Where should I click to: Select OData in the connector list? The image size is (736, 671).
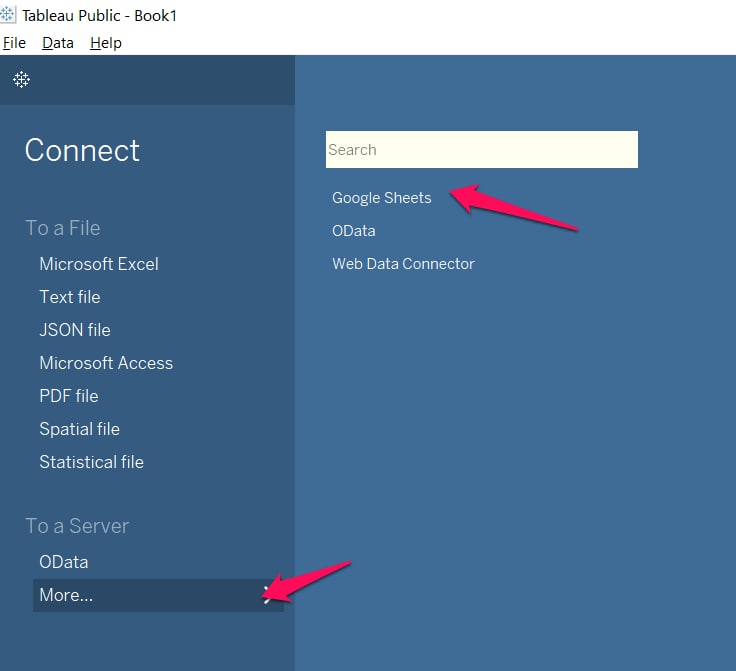[353, 231]
